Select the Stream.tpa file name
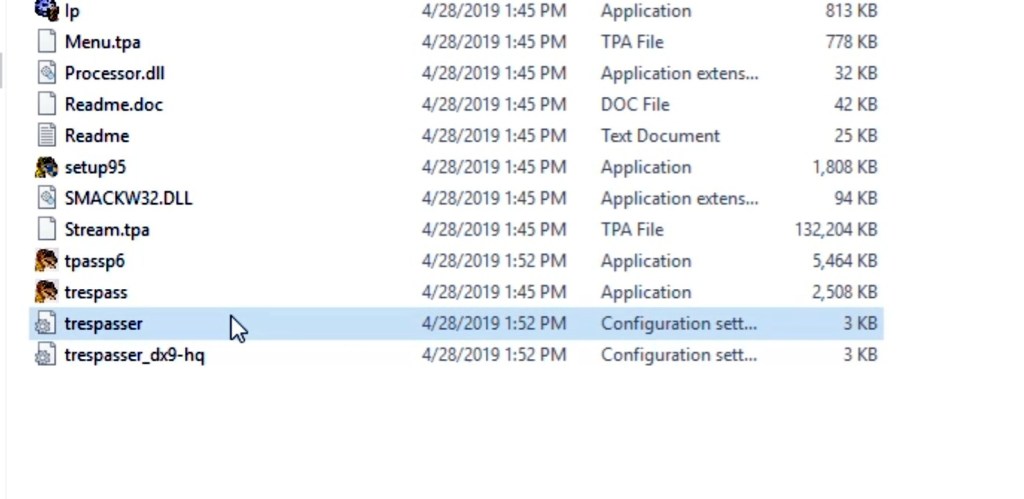The width and height of the screenshot is (1024, 499). tap(107, 229)
